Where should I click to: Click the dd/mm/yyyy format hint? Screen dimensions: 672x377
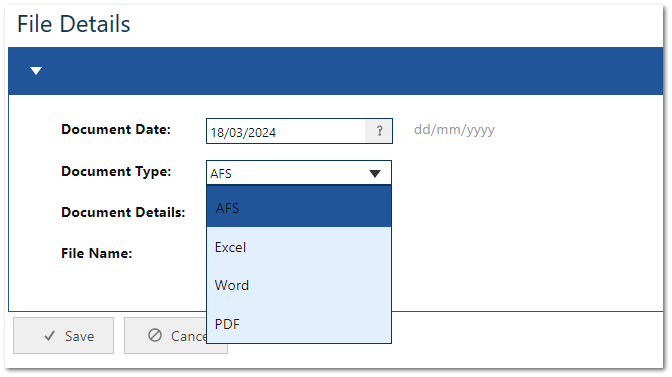pos(454,130)
